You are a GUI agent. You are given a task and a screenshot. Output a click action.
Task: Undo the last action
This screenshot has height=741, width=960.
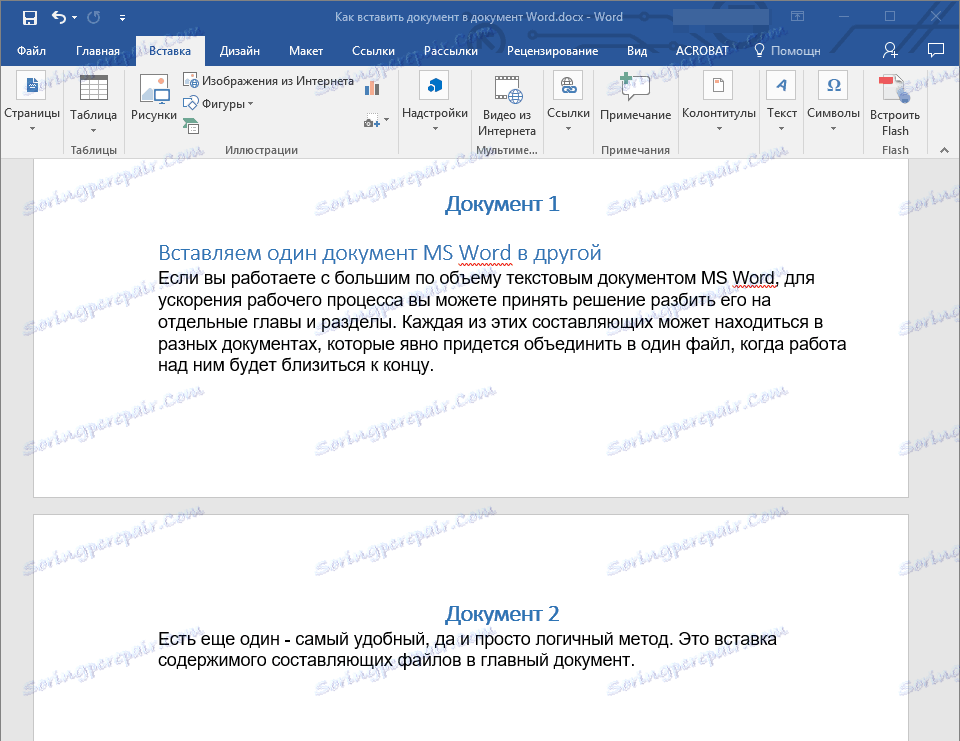click(x=59, y=18)
